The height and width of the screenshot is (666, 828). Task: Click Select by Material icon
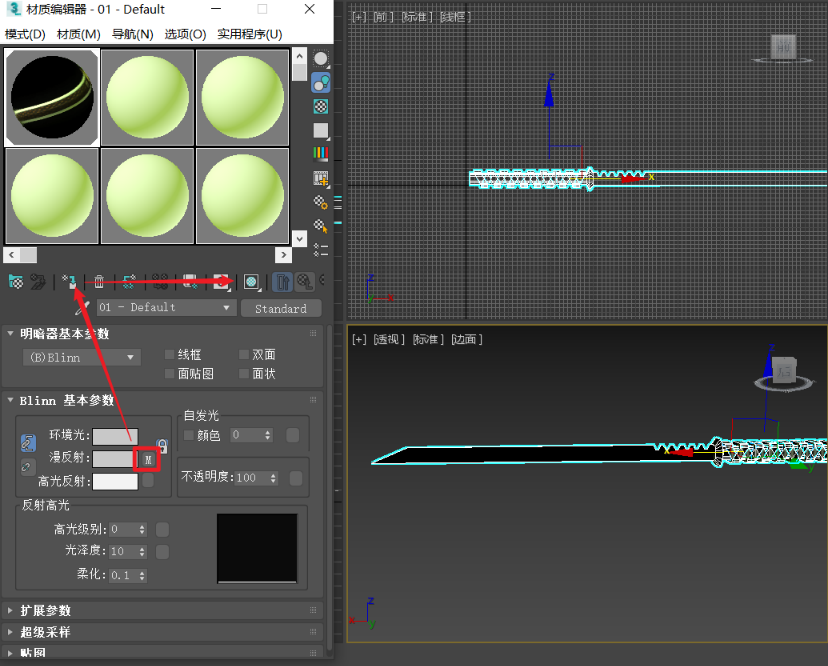(321, 226)
